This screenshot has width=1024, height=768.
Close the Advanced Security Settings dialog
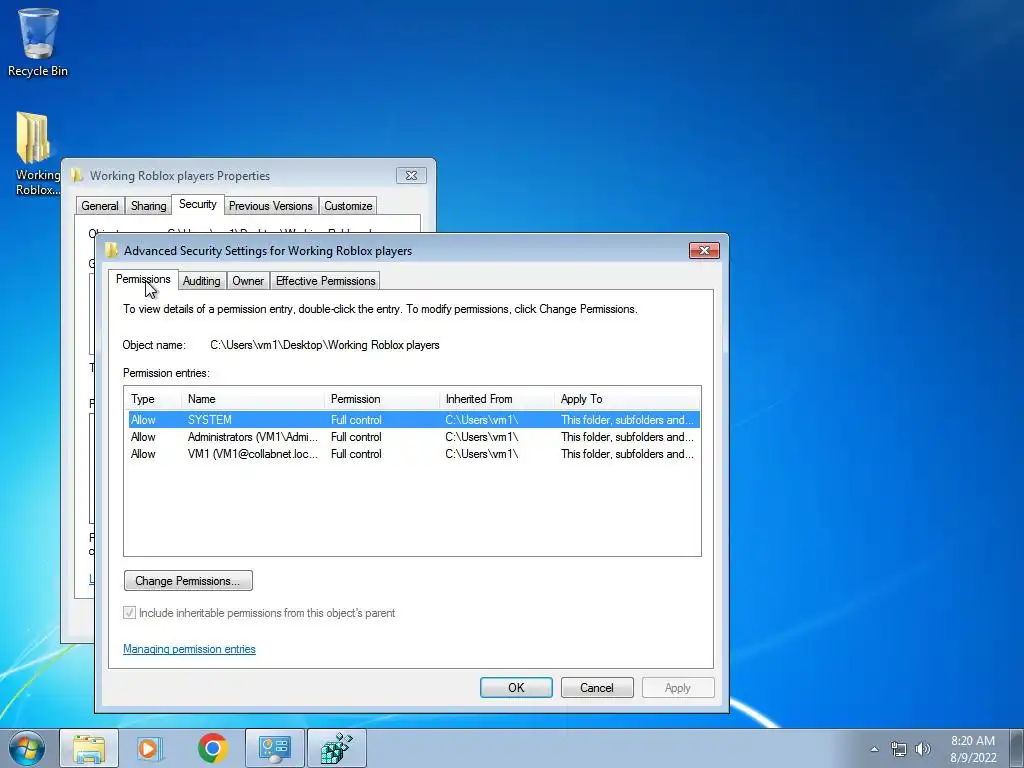704,250
